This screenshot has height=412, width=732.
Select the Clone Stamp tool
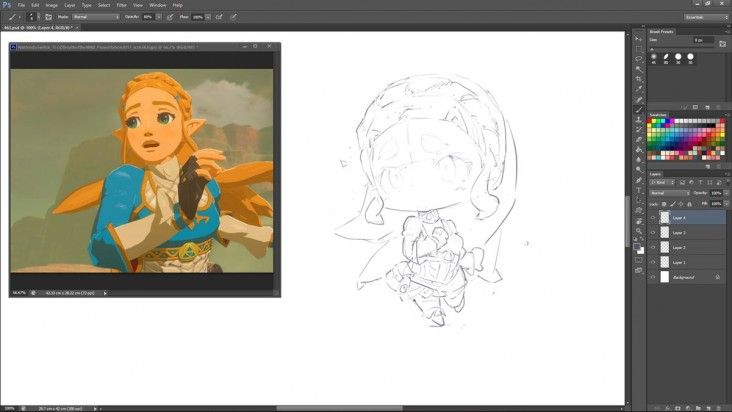pos(638,119)
